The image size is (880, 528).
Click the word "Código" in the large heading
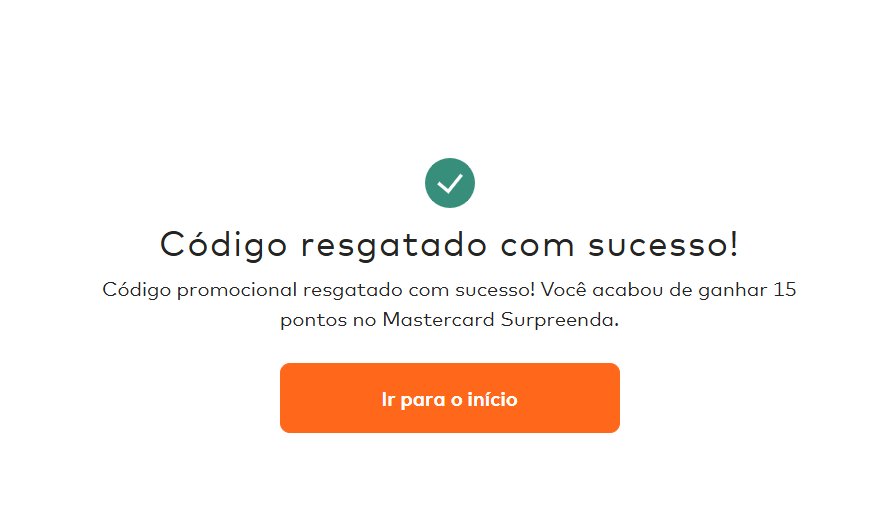pyautogui.click(x=224, y=245)
